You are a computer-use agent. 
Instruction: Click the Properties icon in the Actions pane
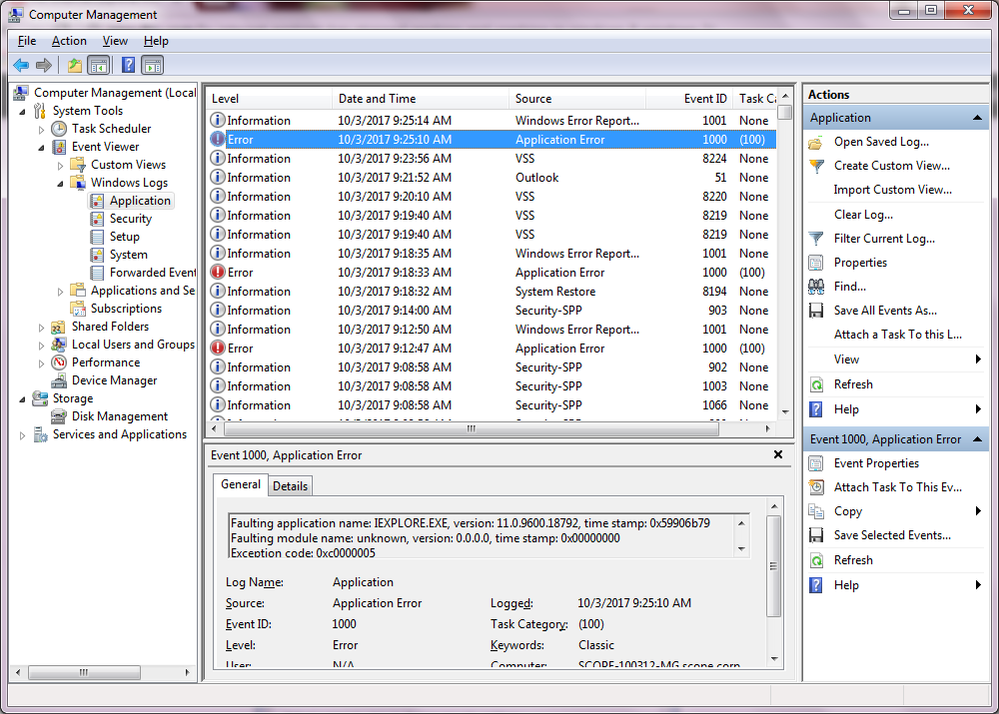[x=816, y=262]
